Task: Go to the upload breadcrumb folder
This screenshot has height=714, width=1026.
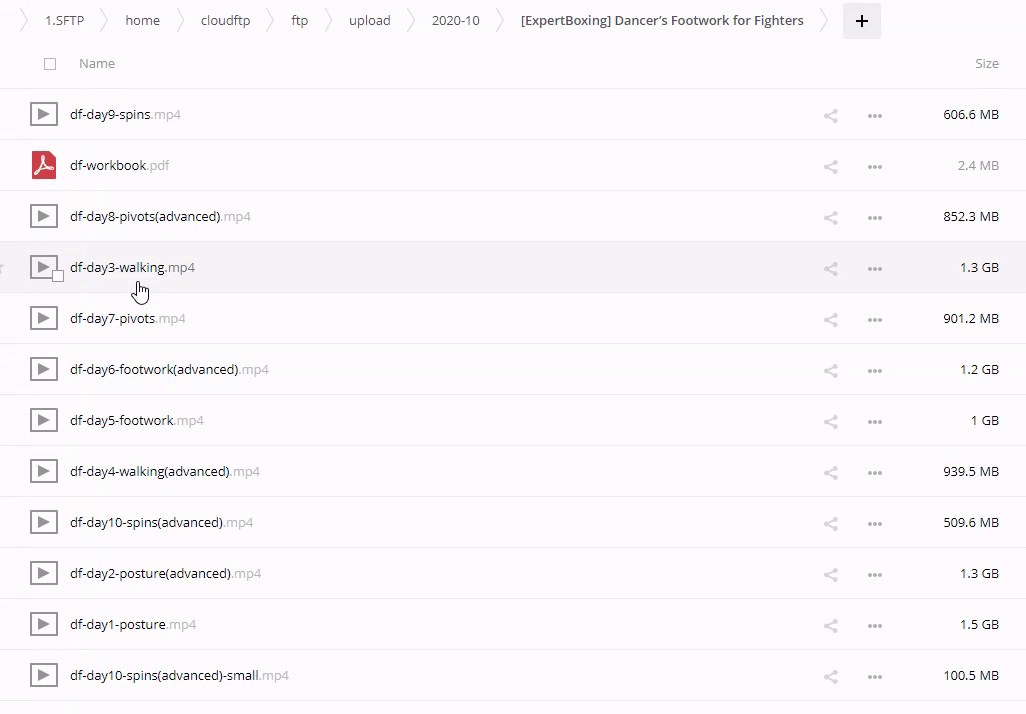Action: (369, 20)
